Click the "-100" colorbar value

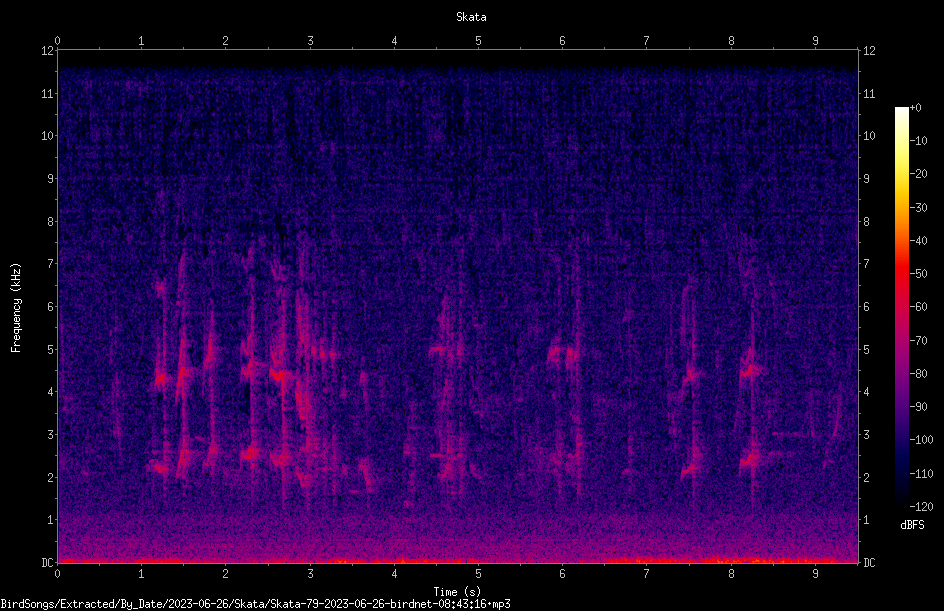point(921,440)
